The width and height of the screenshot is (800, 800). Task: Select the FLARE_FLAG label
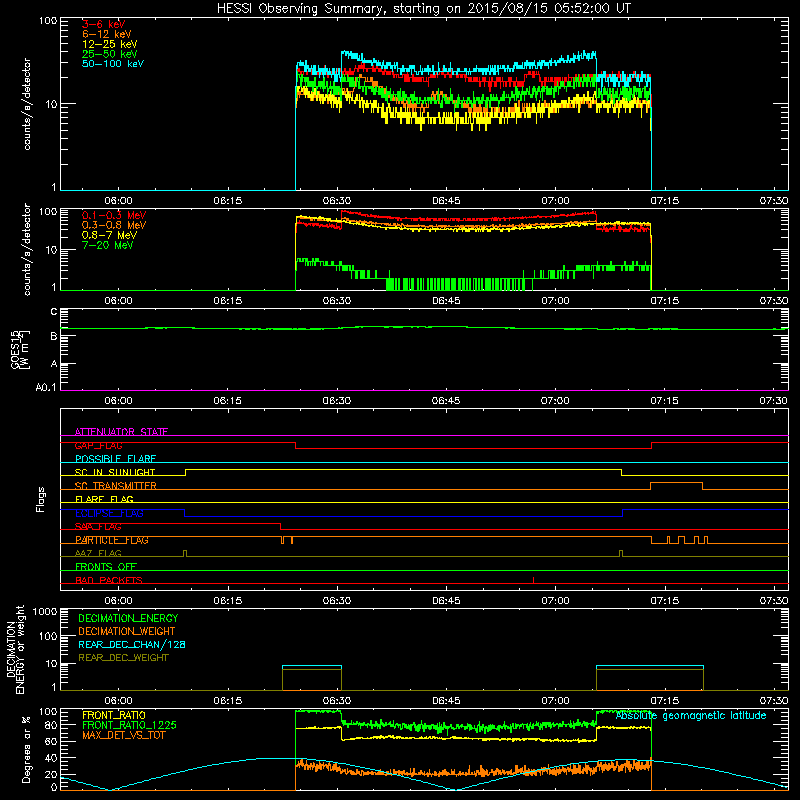click(104, 499)
